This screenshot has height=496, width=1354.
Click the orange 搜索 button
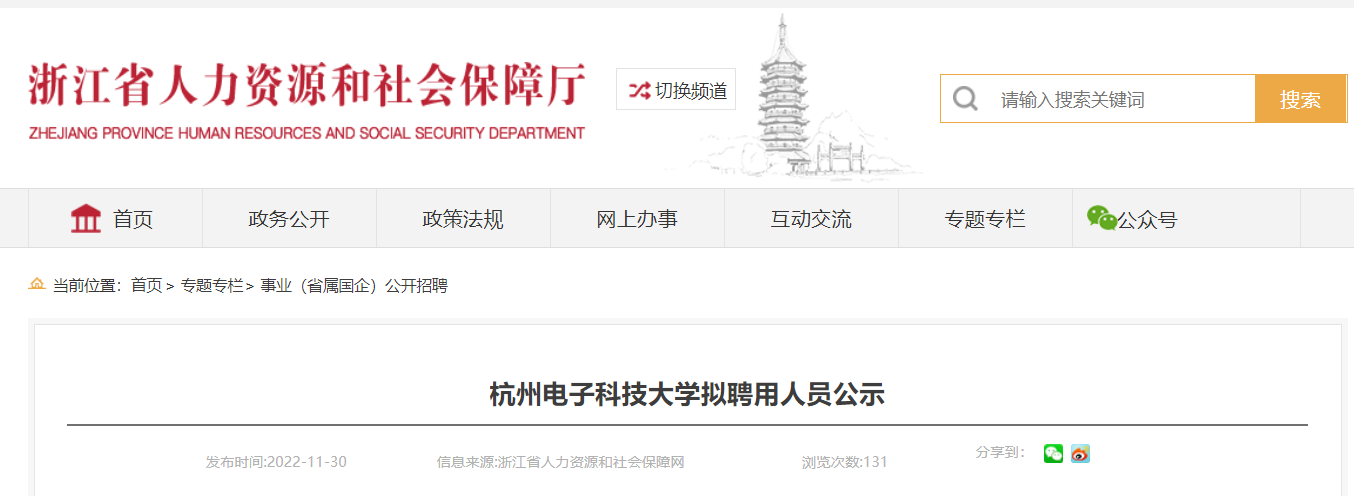[1300, 99]
